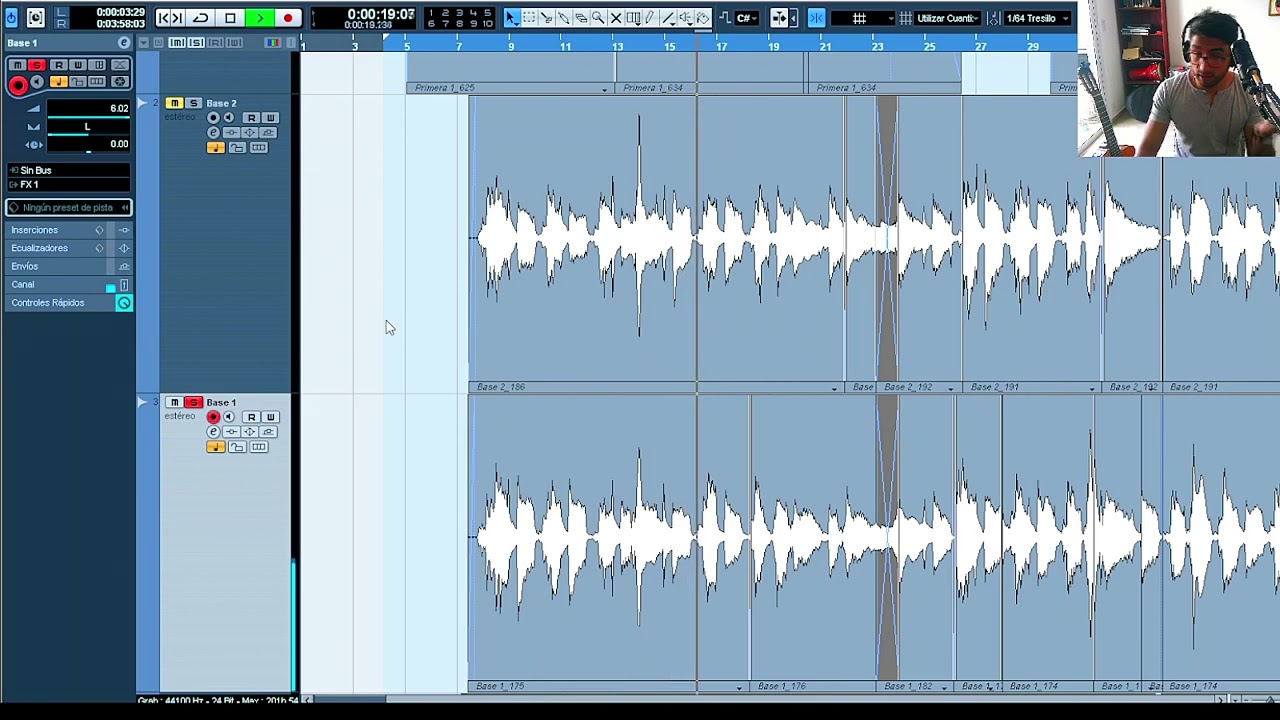Select the Color paint bucket tool
Viewport: 1280px width, 720px height.
click(x=703, y=18)
